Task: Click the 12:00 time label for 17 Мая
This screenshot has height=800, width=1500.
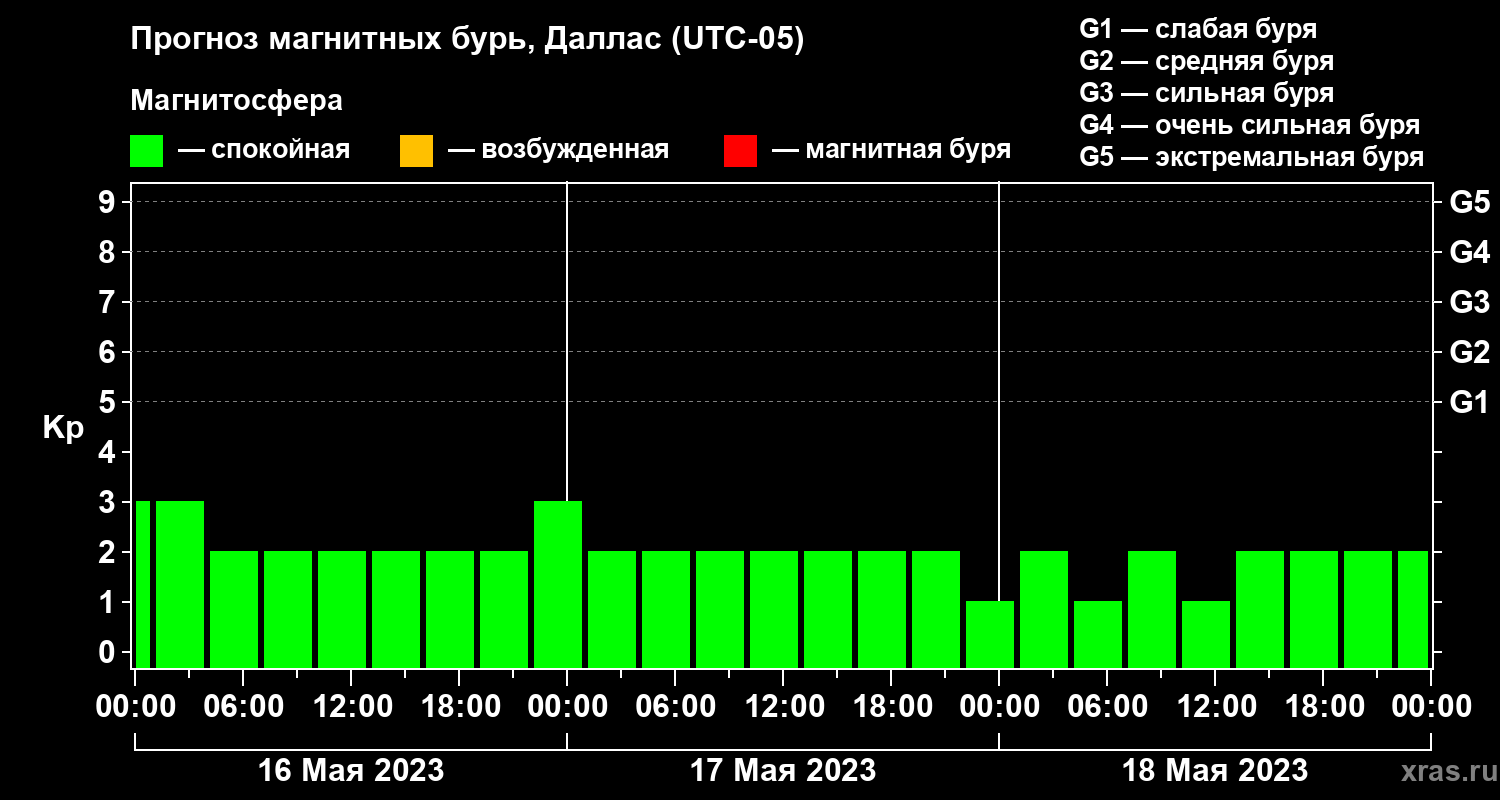Action: 783,707
